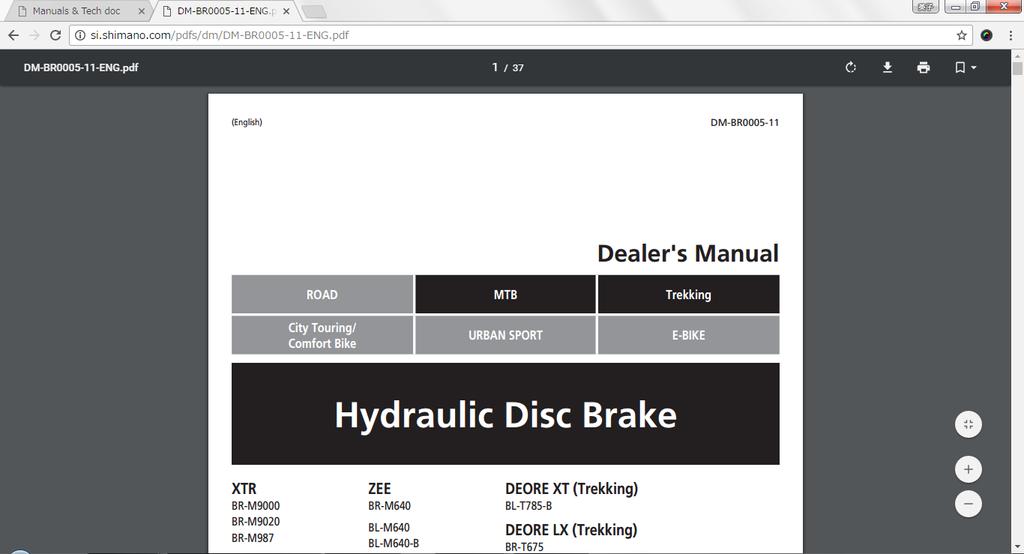Click the URBAN SPORT category box

point(505,335)
